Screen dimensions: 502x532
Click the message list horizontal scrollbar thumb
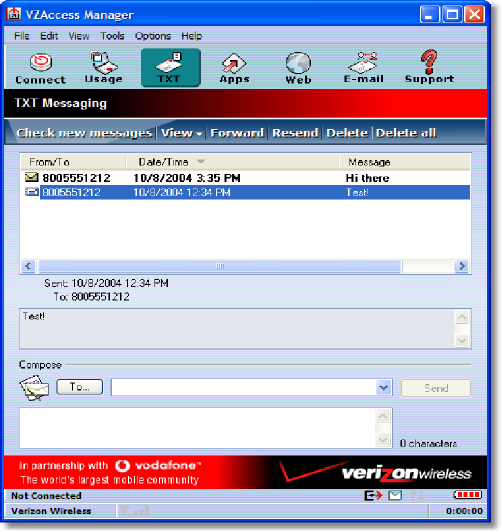click(220, 266)
